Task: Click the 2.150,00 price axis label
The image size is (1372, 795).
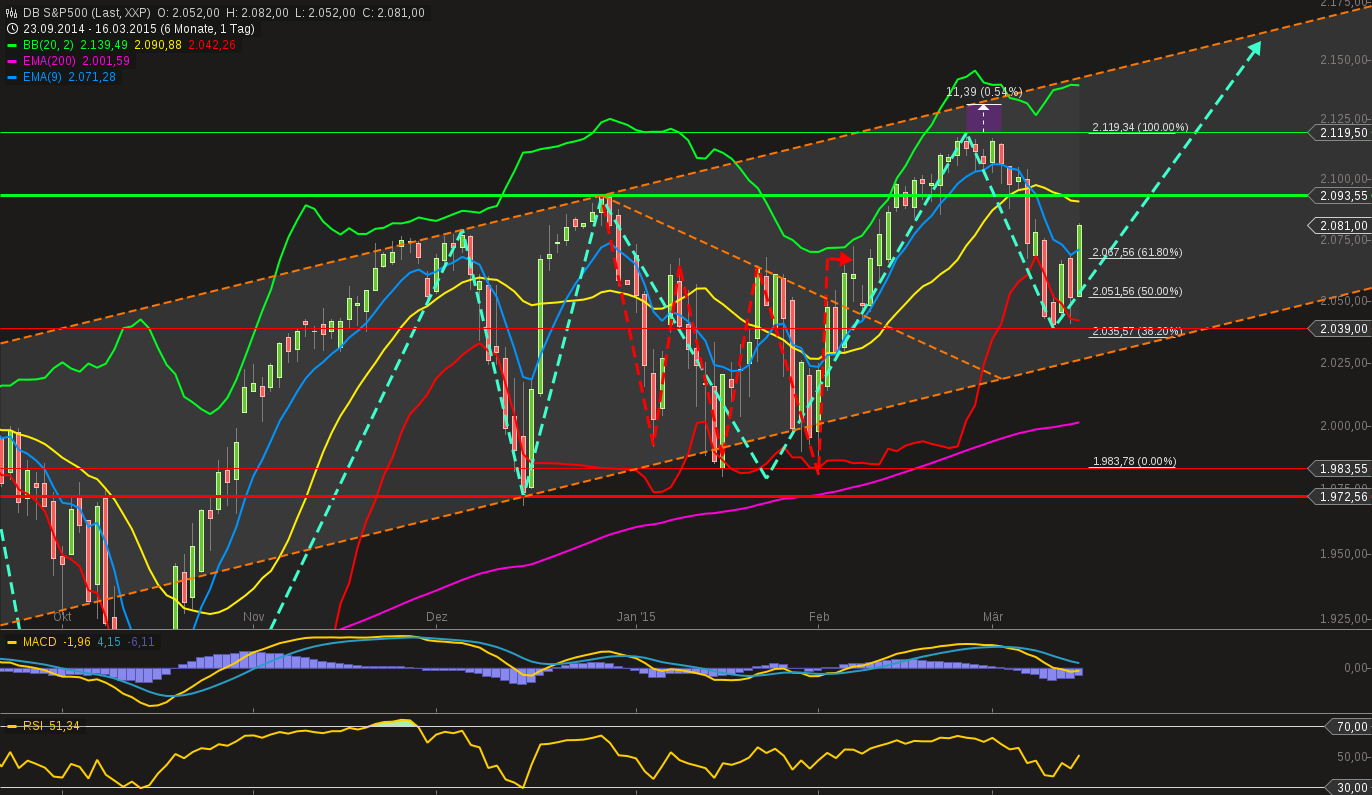Action: (x=1344, y=60)
